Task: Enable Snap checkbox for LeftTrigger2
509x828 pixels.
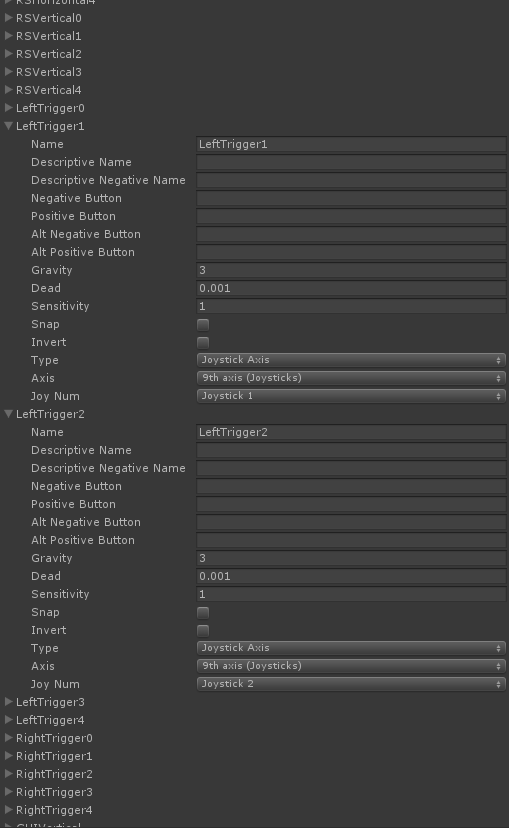Action: 203,613
